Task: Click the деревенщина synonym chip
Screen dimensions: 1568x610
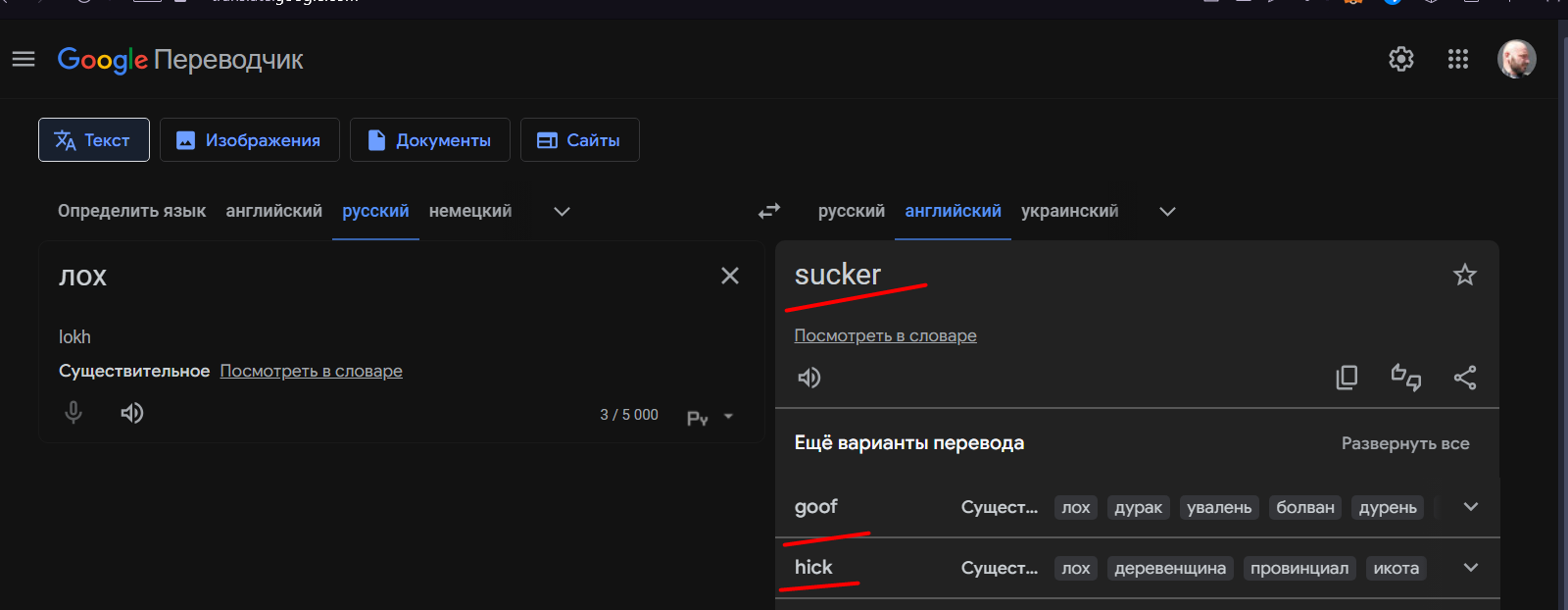Action: [x=1170, y=569]
